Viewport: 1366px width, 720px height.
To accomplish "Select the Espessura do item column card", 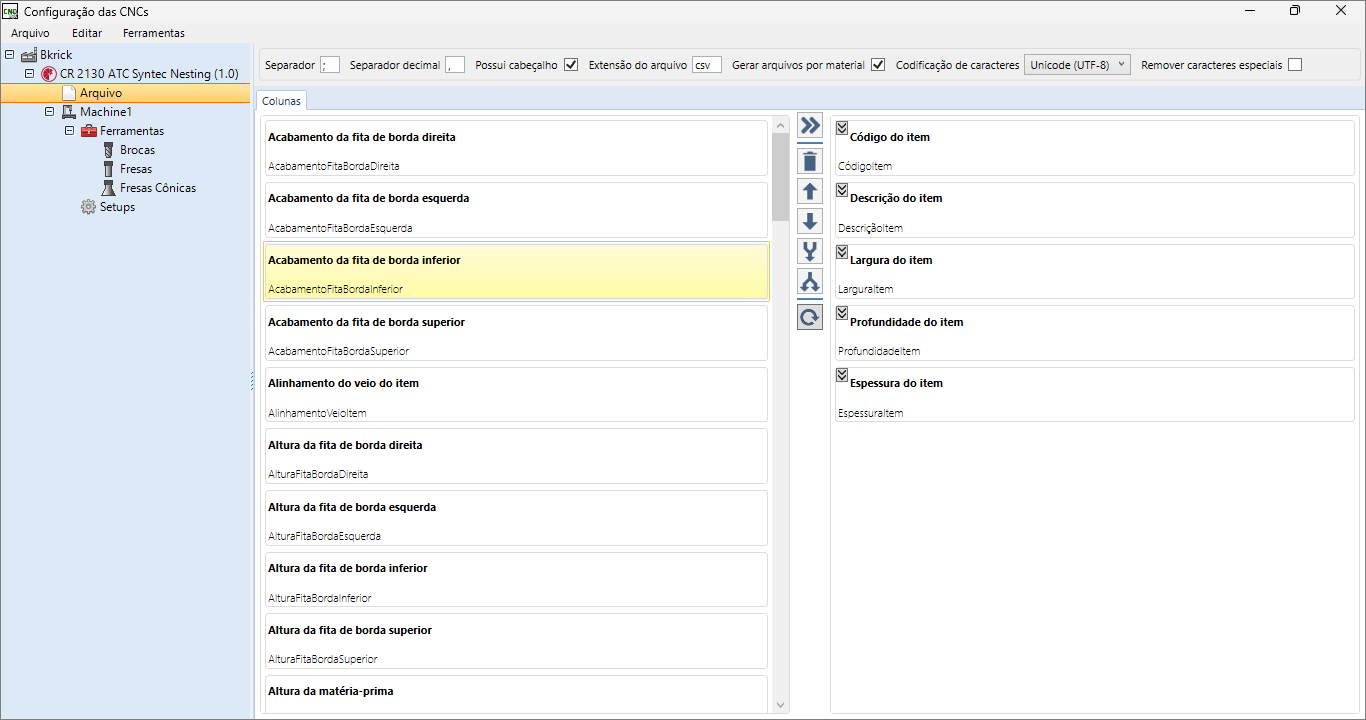I will 1094,395.
